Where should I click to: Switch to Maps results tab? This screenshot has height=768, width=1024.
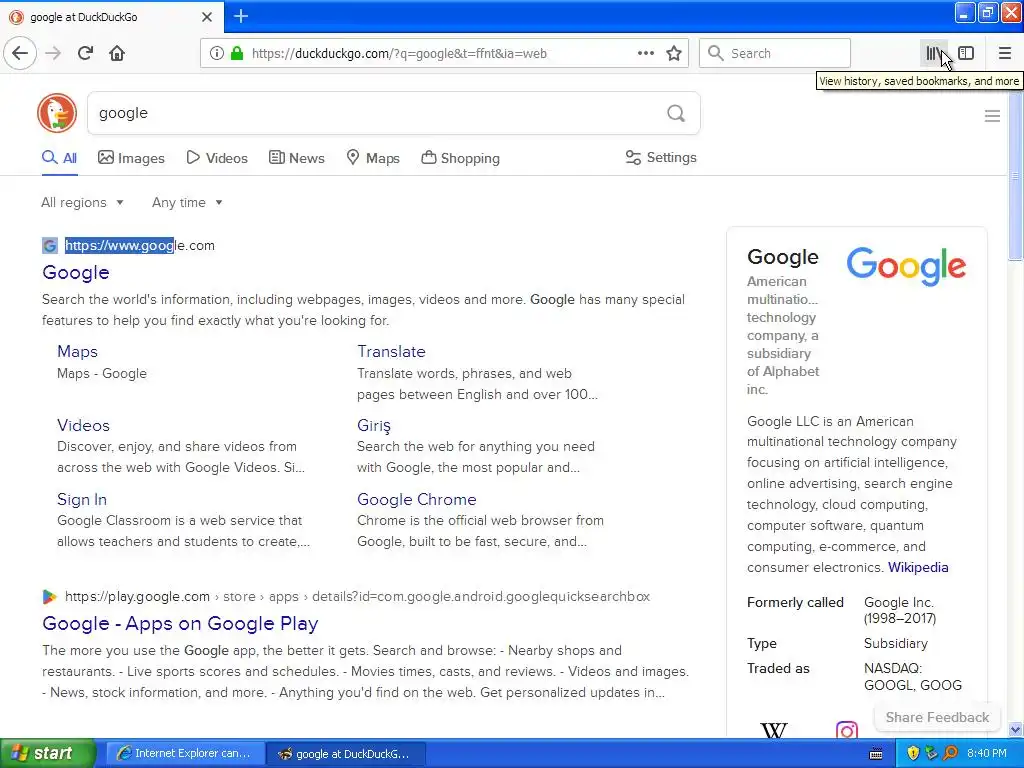tap(373, 158)
